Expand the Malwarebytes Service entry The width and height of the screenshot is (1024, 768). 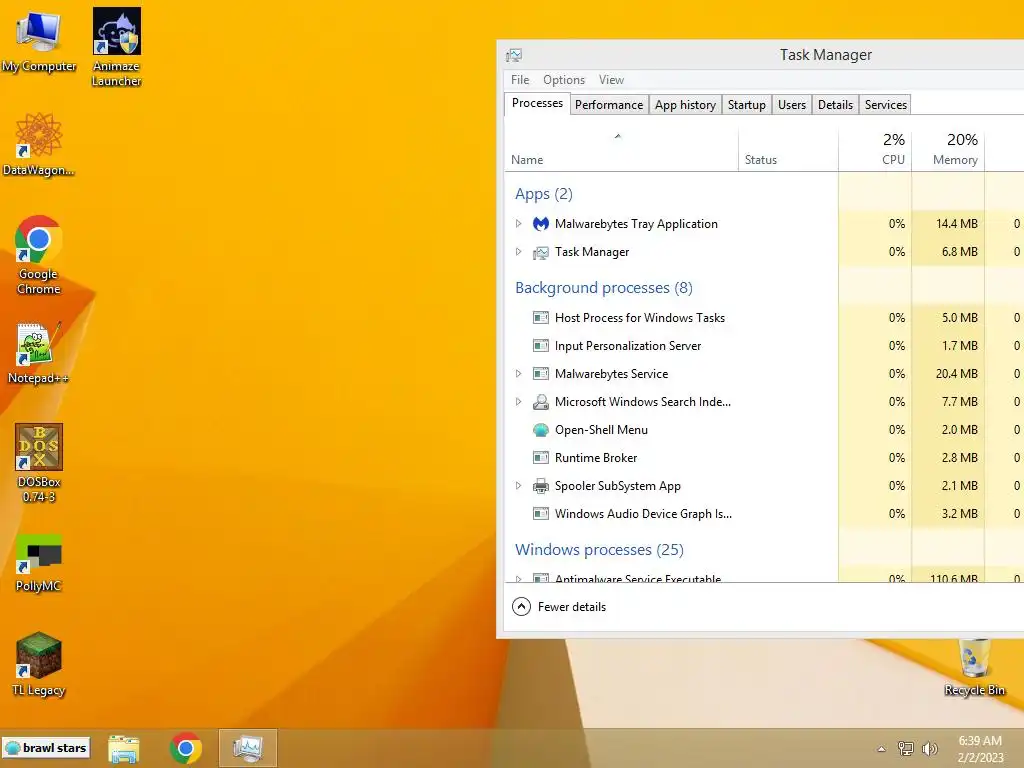tap(519, 374)
